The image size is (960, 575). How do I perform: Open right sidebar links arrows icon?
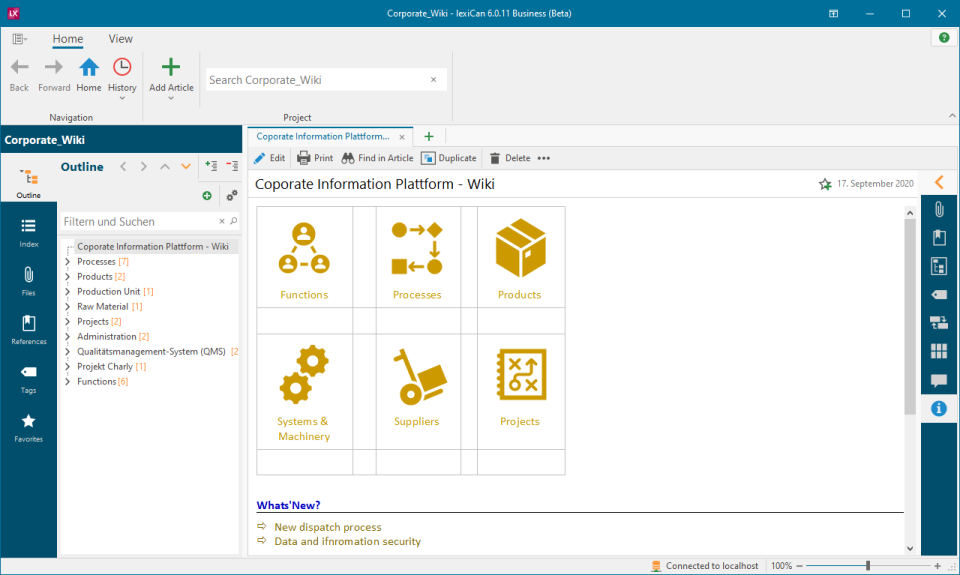tap(939, 323)
